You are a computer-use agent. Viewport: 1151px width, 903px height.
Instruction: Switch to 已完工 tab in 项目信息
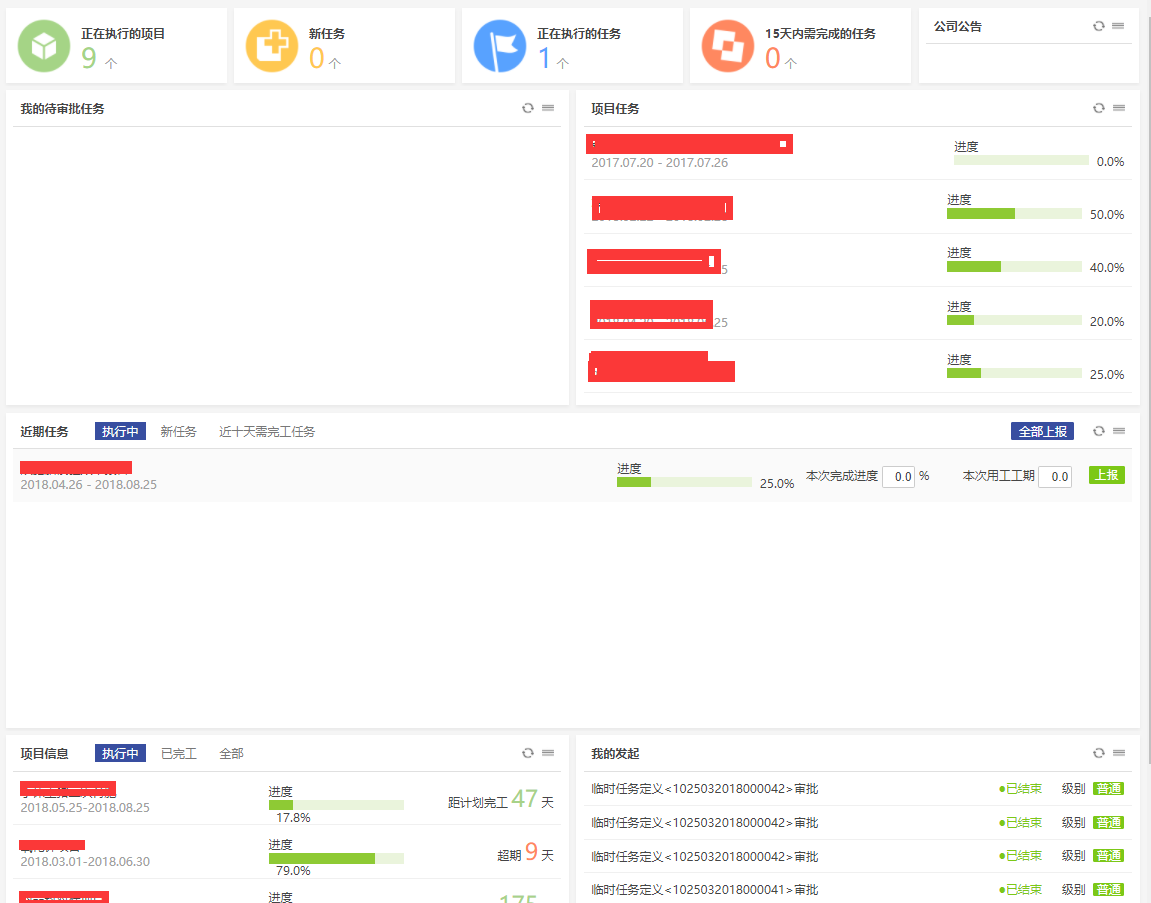coord(178,753)
